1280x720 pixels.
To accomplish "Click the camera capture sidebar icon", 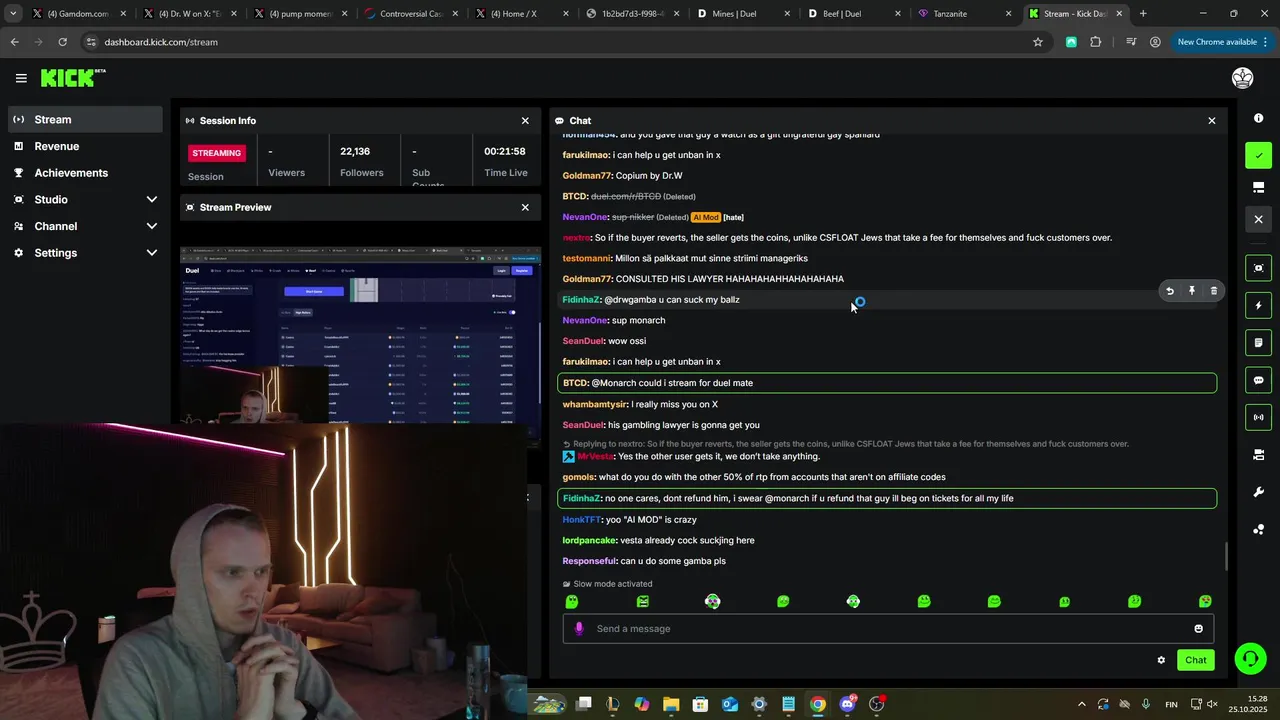I will tap(1258, 268).
